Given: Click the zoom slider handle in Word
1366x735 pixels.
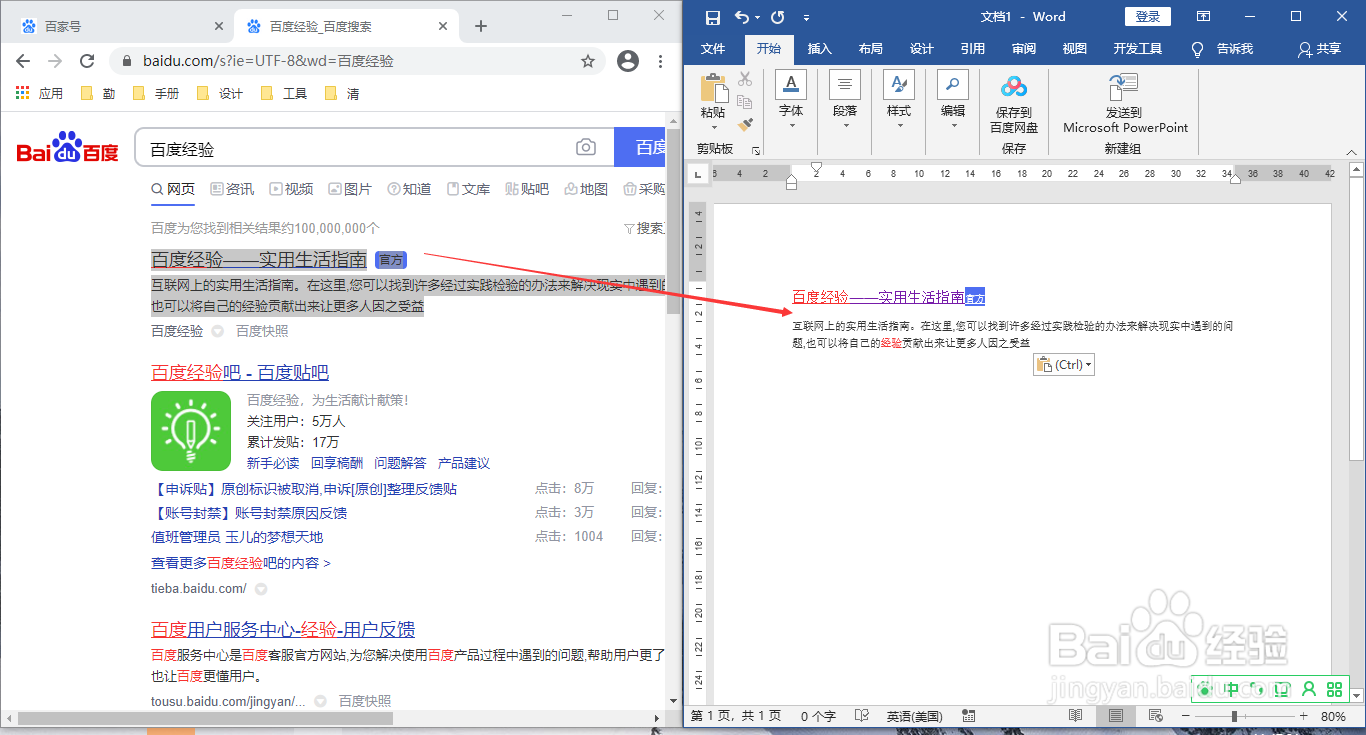Looking at the screenshot, I should point(1234,716).
